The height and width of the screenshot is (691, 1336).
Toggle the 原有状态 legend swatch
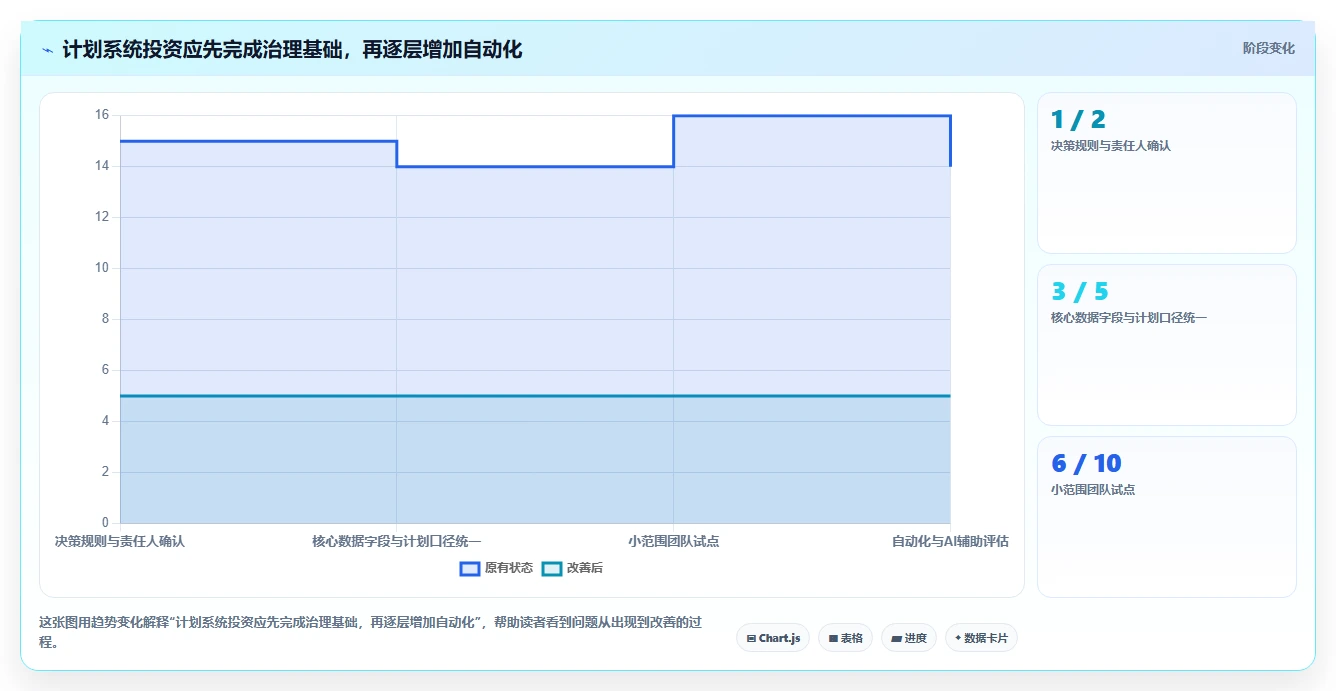pos(470,568)
